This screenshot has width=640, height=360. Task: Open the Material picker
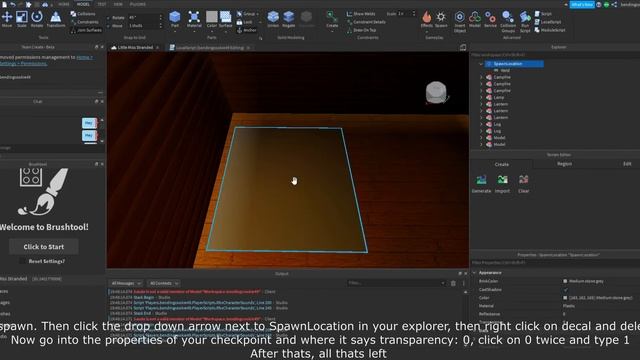[x=194, y=19]
